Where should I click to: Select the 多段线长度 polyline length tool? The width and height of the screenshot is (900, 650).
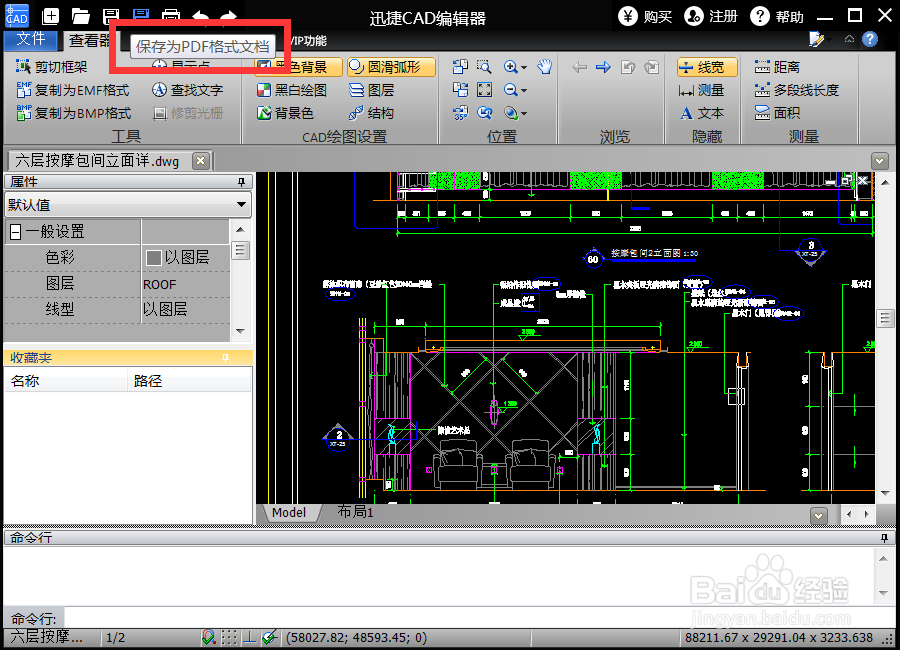click(797, 90)
